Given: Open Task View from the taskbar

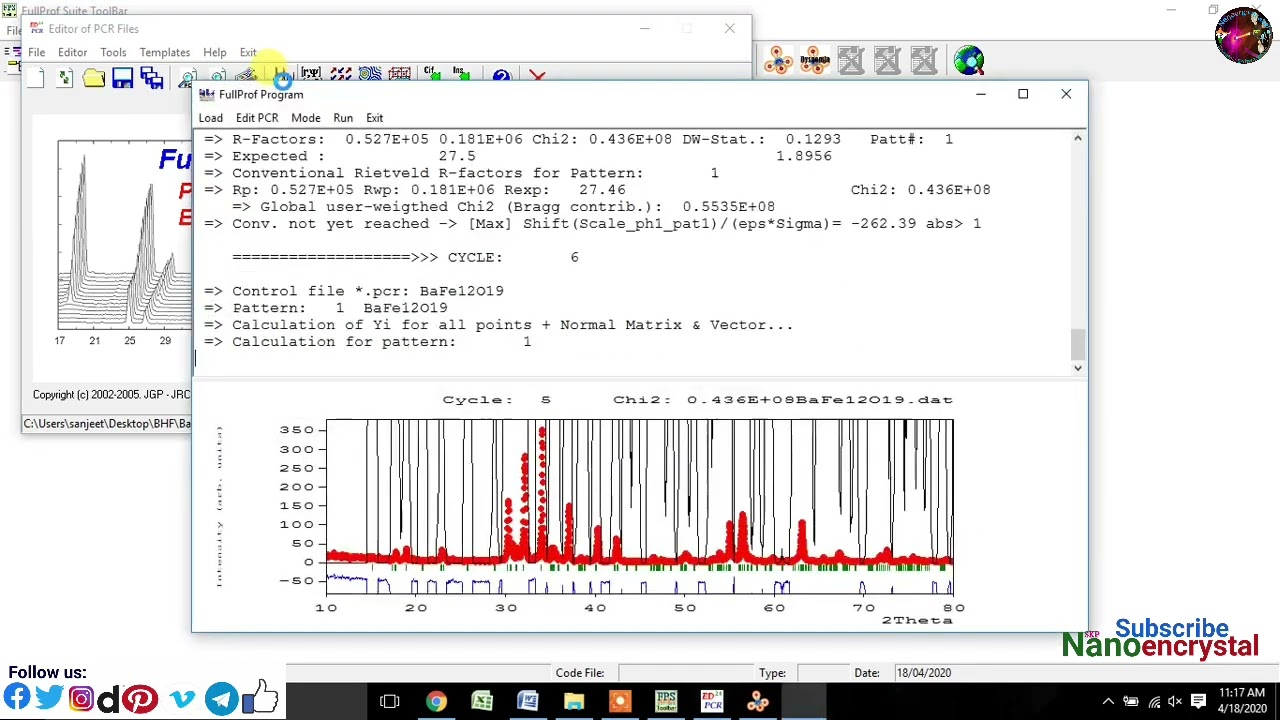Looking at the screenshot, I should pos(390,701).
